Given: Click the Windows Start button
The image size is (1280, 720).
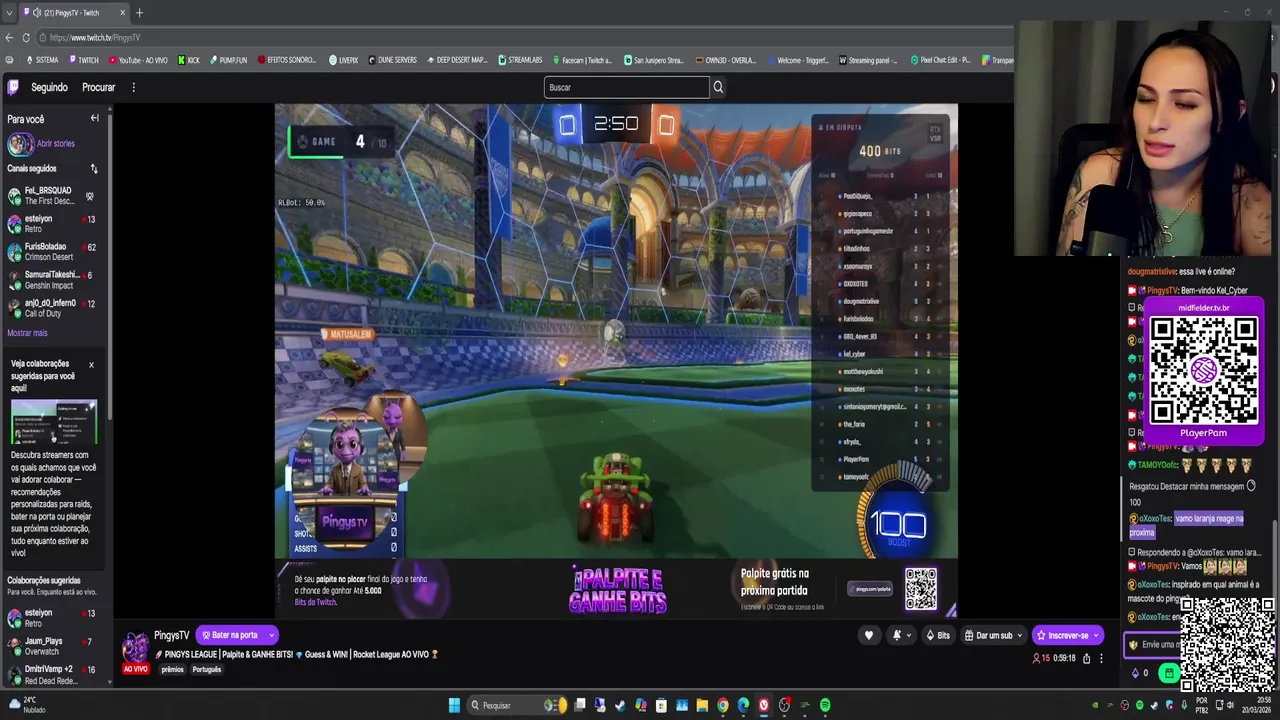Looking at the screenshot, I should 454,705.
